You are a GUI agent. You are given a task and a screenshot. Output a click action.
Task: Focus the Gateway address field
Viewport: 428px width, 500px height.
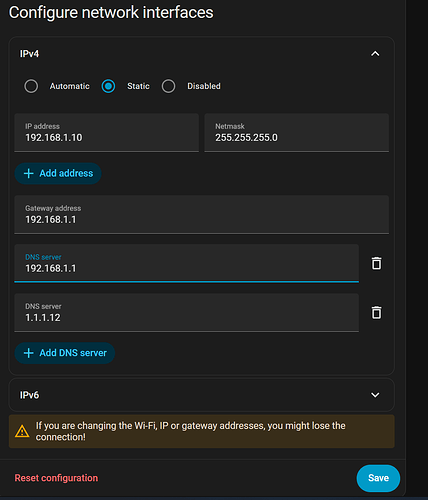click(x=202, y=215)
